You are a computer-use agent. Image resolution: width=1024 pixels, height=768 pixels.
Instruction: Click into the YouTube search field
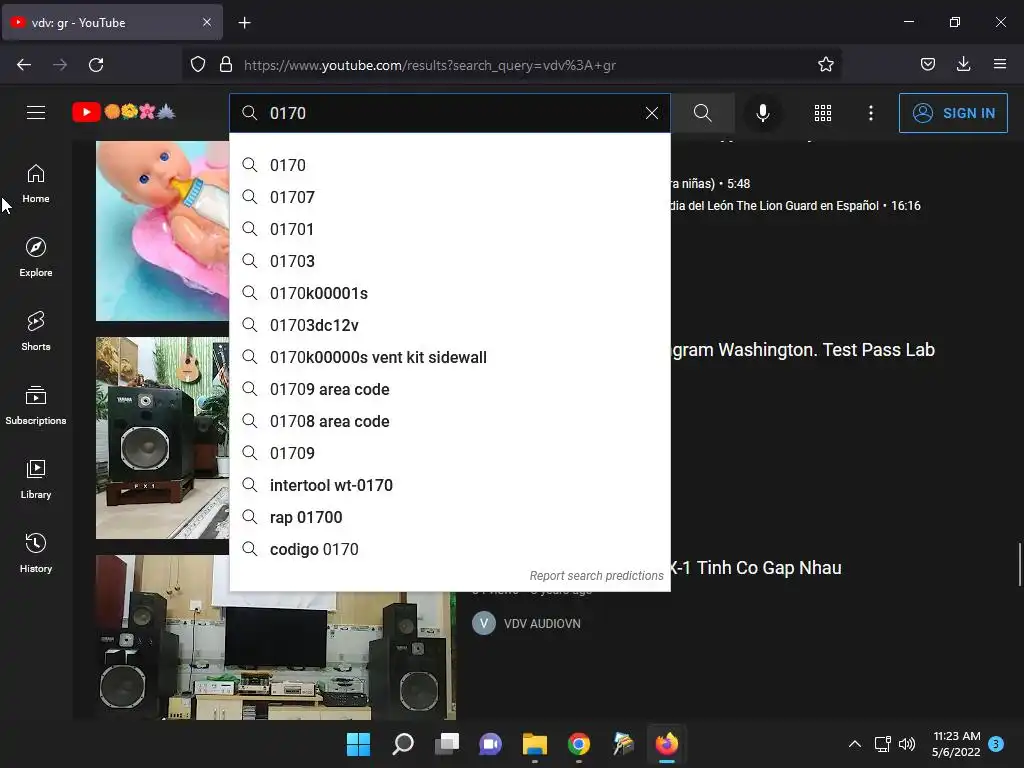(451, 113)
